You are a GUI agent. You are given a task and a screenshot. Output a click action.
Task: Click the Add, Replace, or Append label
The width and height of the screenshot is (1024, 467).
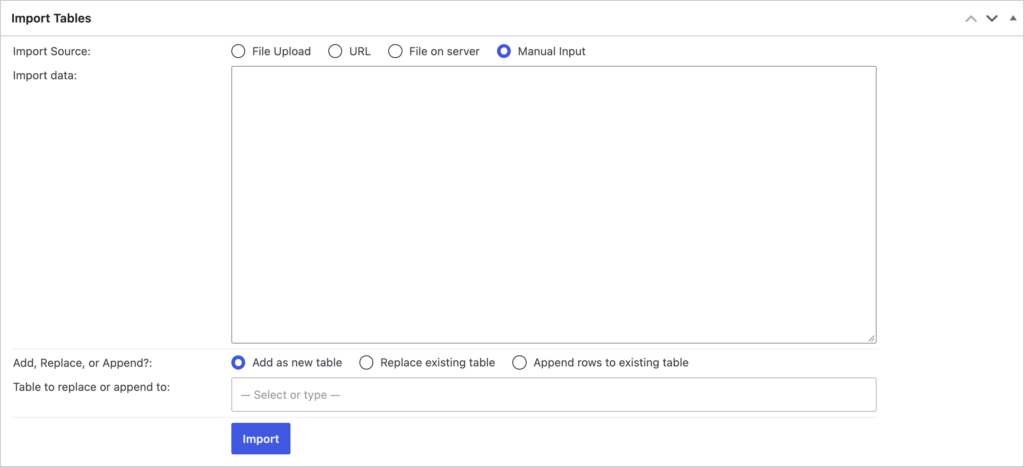(82, 362)
